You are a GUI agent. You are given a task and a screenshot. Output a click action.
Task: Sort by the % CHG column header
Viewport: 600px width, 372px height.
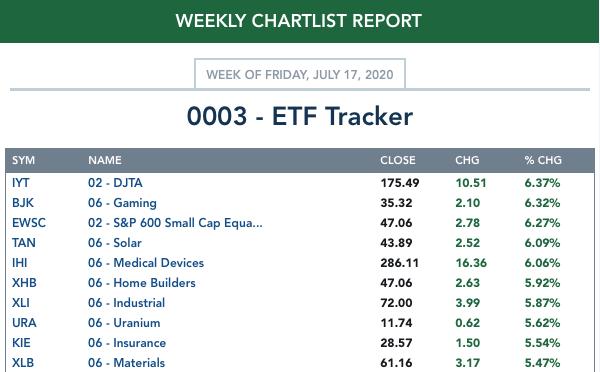tap(543, 160)
